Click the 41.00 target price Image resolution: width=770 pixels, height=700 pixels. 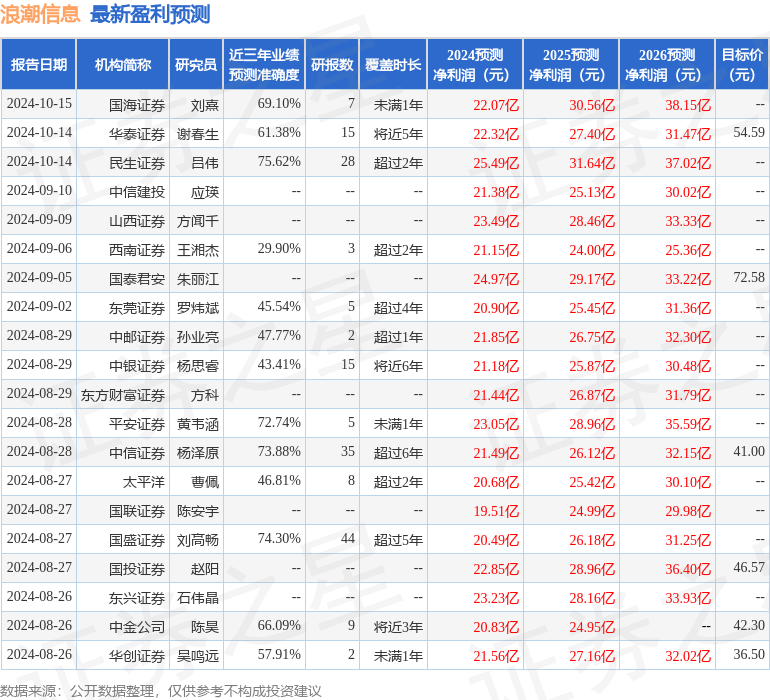pos(749,451)
